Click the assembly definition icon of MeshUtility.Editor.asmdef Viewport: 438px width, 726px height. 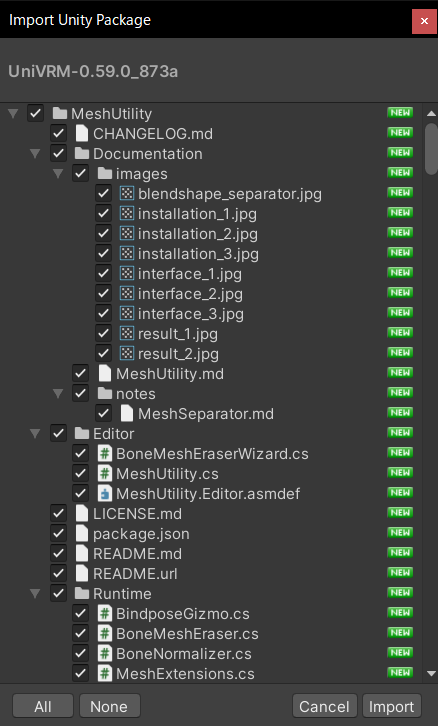pyautogui.click(x=105, y=494)
